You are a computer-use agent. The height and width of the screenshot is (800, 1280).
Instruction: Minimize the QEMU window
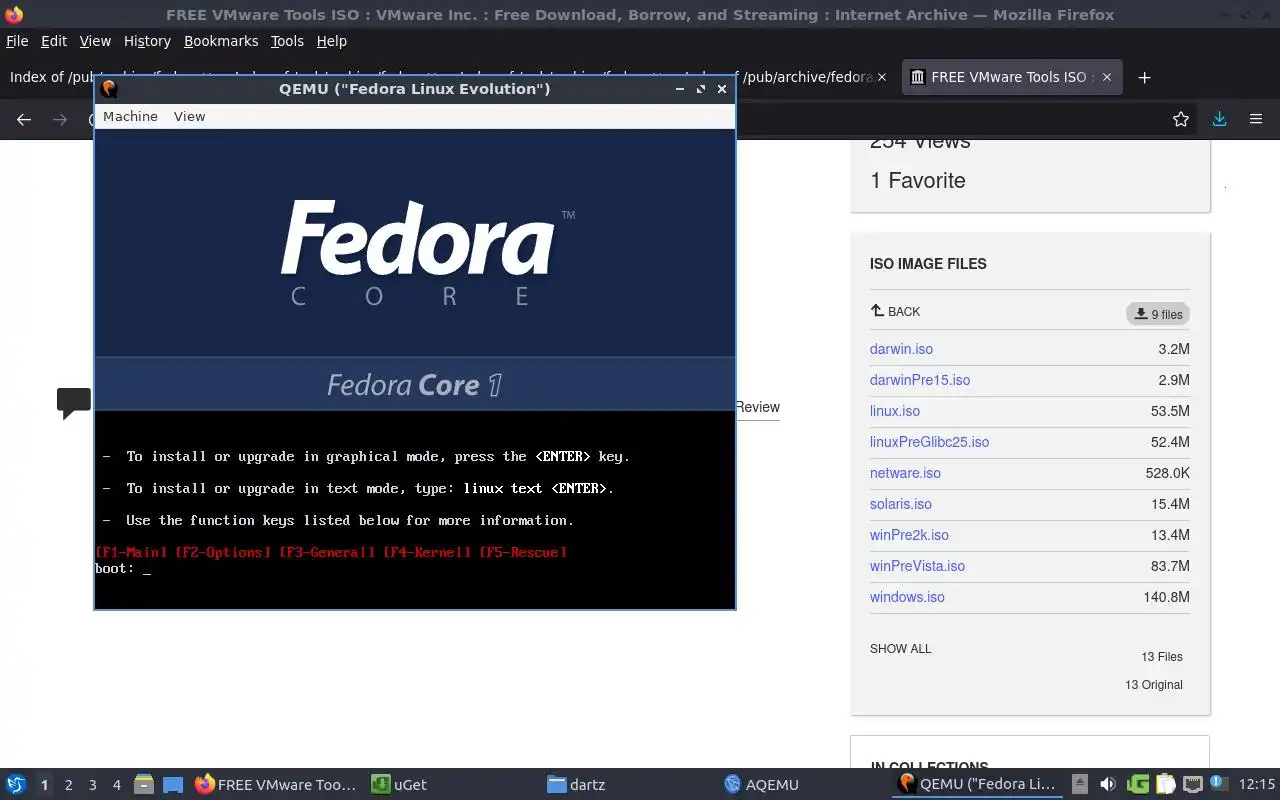(680, 89)
